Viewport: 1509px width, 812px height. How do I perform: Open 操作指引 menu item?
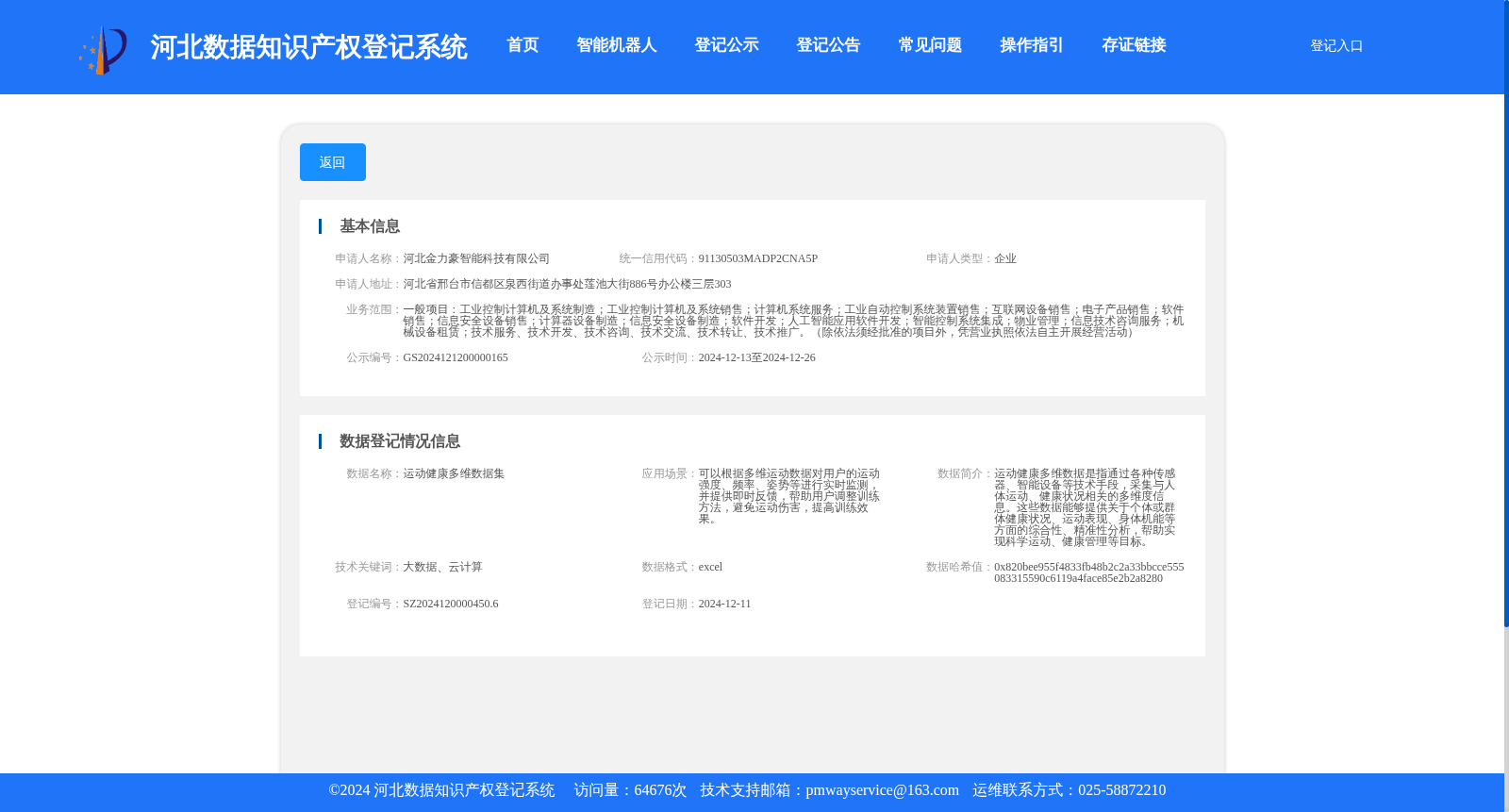[x=1032, y=45]
